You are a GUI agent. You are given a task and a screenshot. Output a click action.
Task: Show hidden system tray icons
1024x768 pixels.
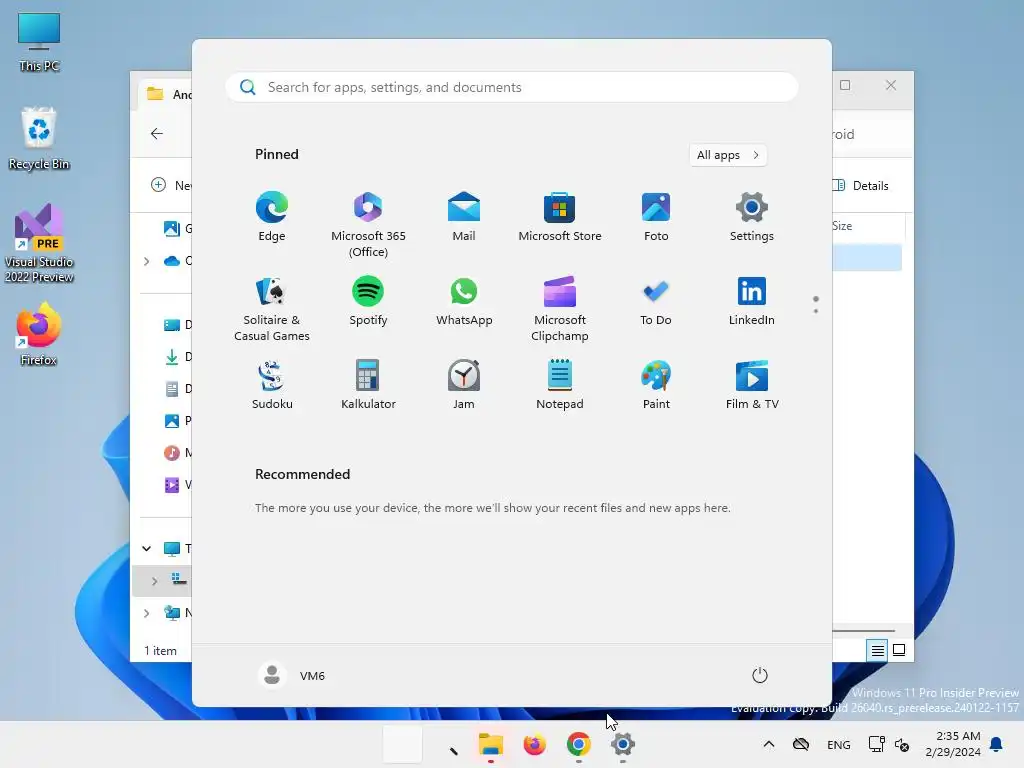pyautogui.click(x=769, y=744)
